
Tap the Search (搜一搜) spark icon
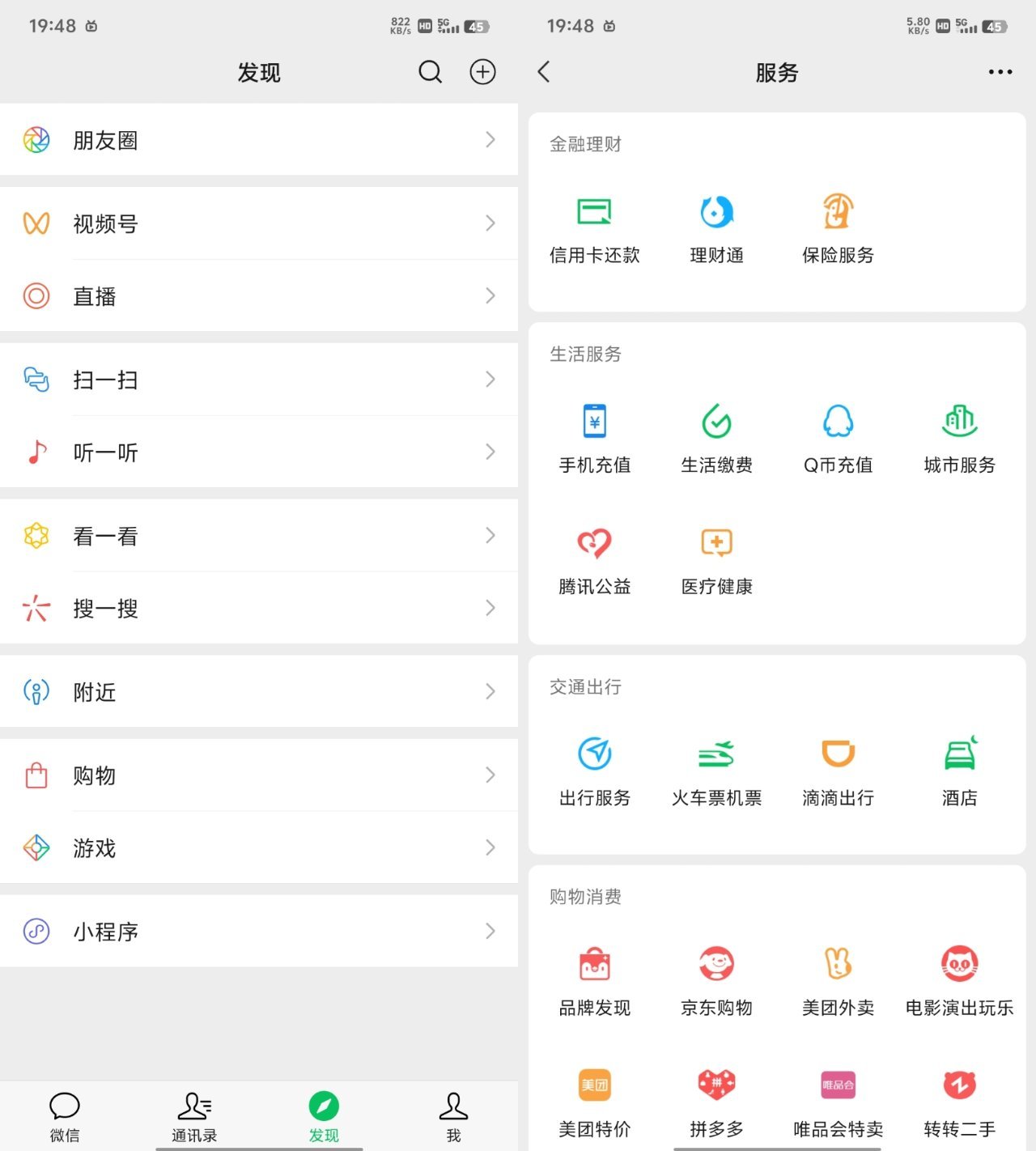pyautogui.click(x=36, y=608)
